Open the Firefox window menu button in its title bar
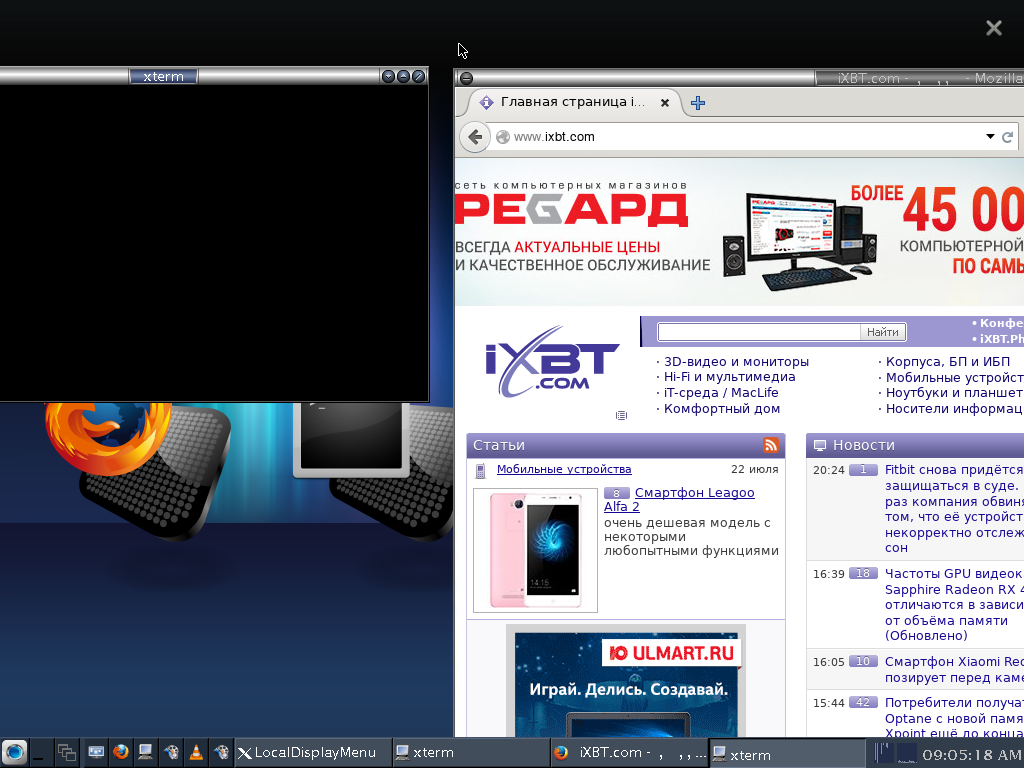This screenshot has width=1024, height=768. (466, 78)
